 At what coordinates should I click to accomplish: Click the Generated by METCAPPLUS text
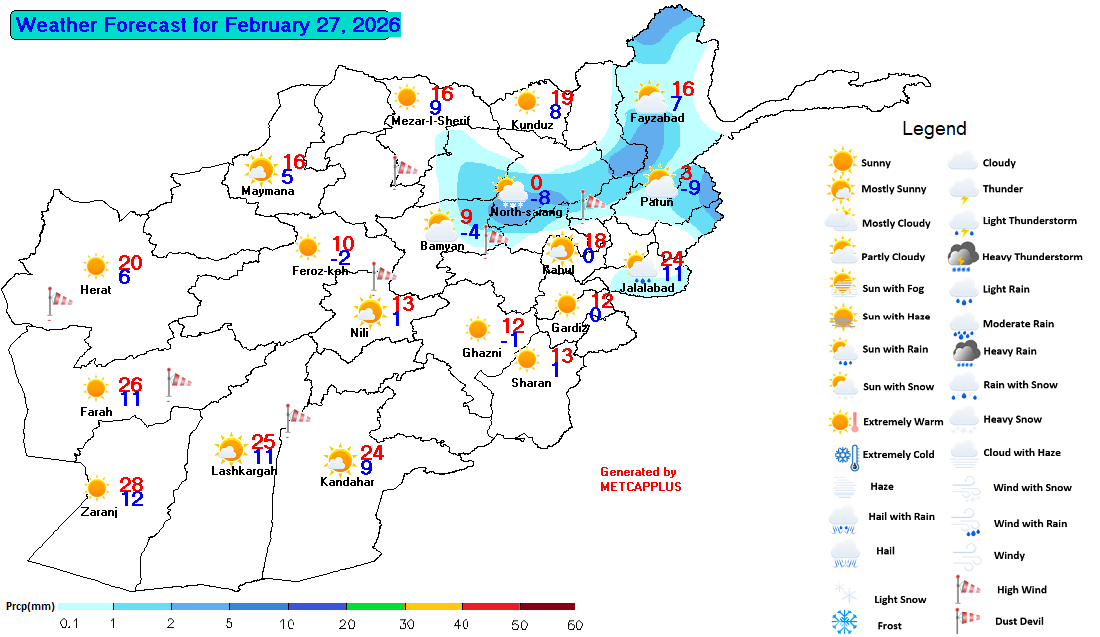coord(638,479)
